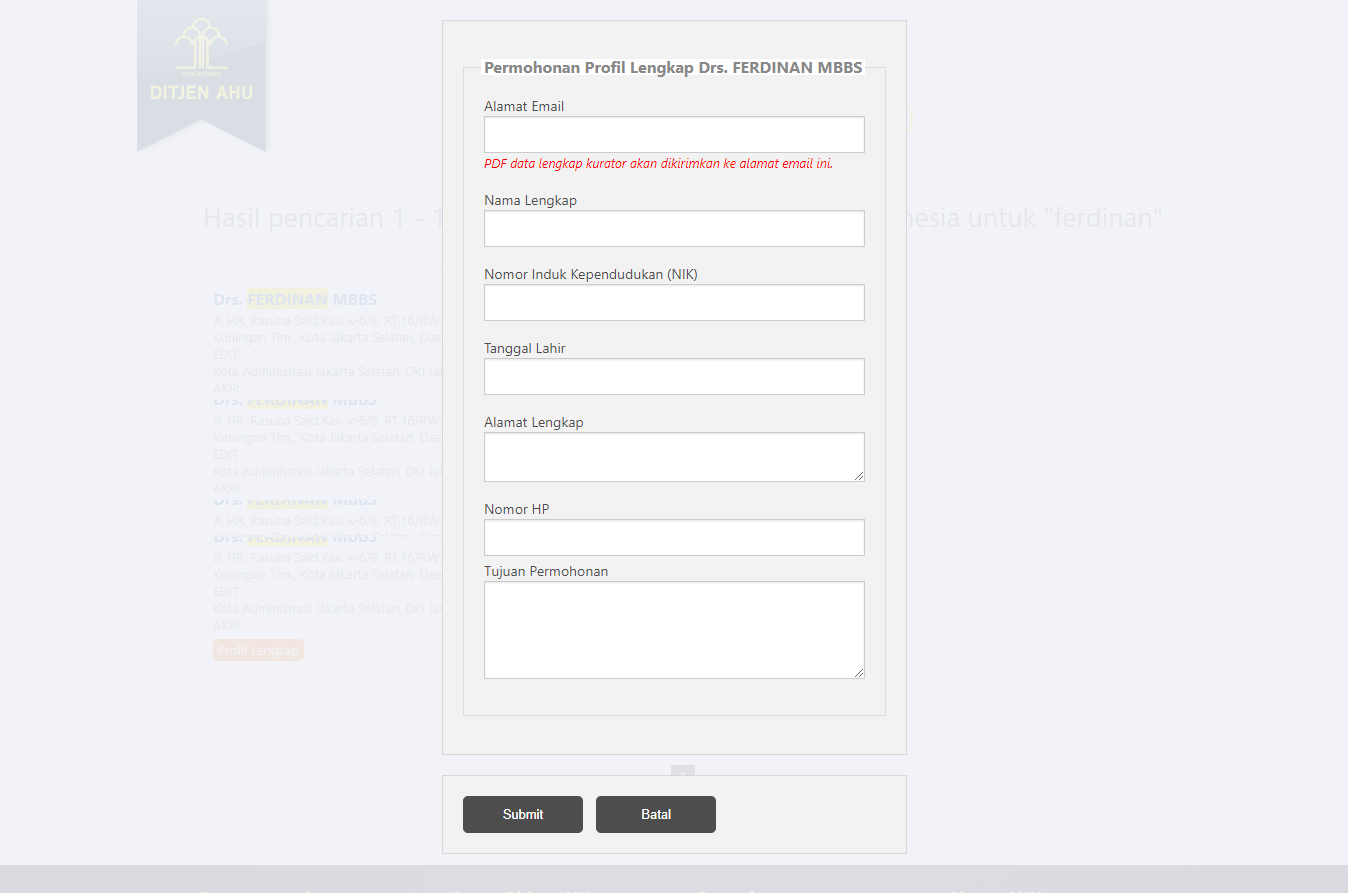Image resolution: width=1348 pixels, height=893 pixels.
Task: Click the Tanggal Lahir date field
Action: [x=674, y=377]
